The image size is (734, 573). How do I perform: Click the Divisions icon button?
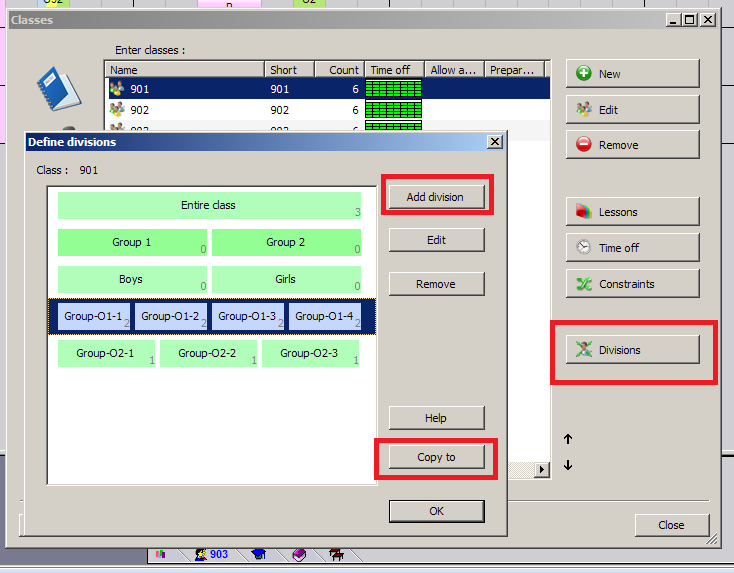[583, 350]
